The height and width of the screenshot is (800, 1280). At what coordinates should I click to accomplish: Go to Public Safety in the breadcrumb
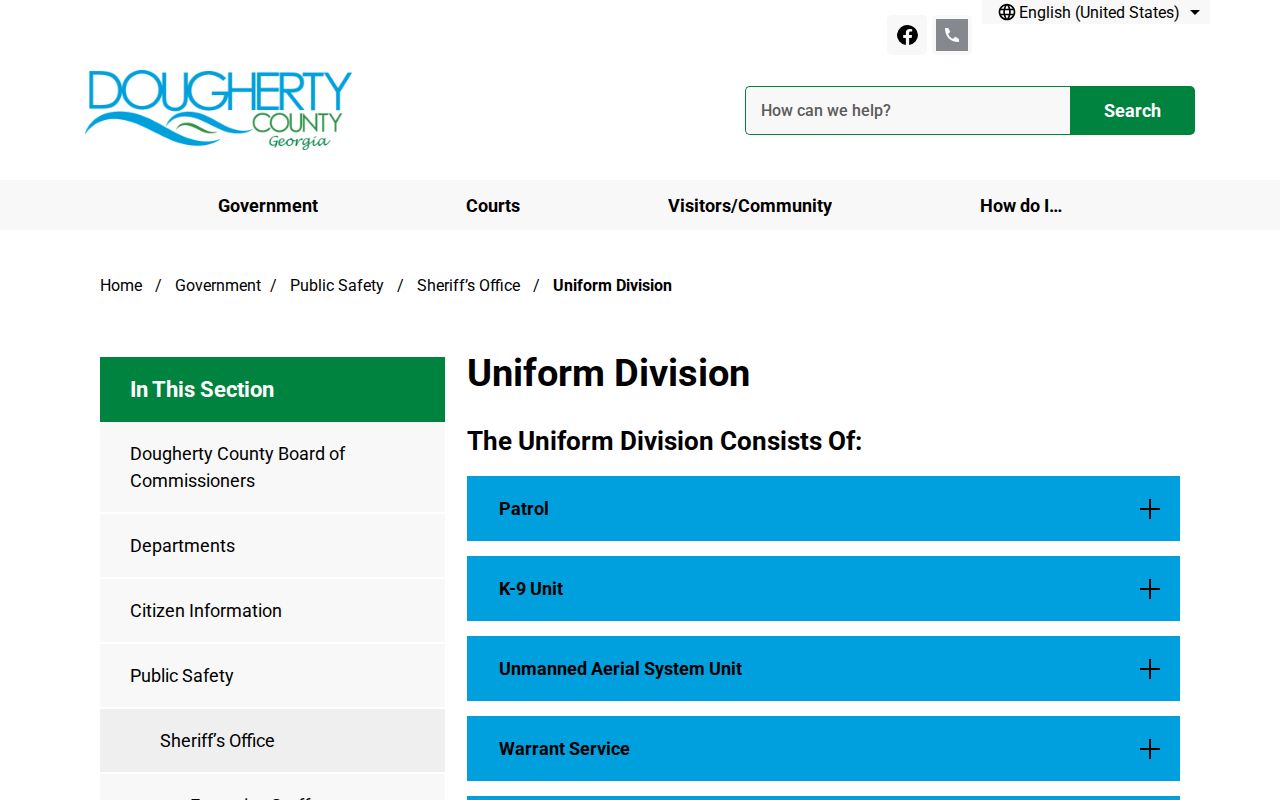[x=337, y=285]
